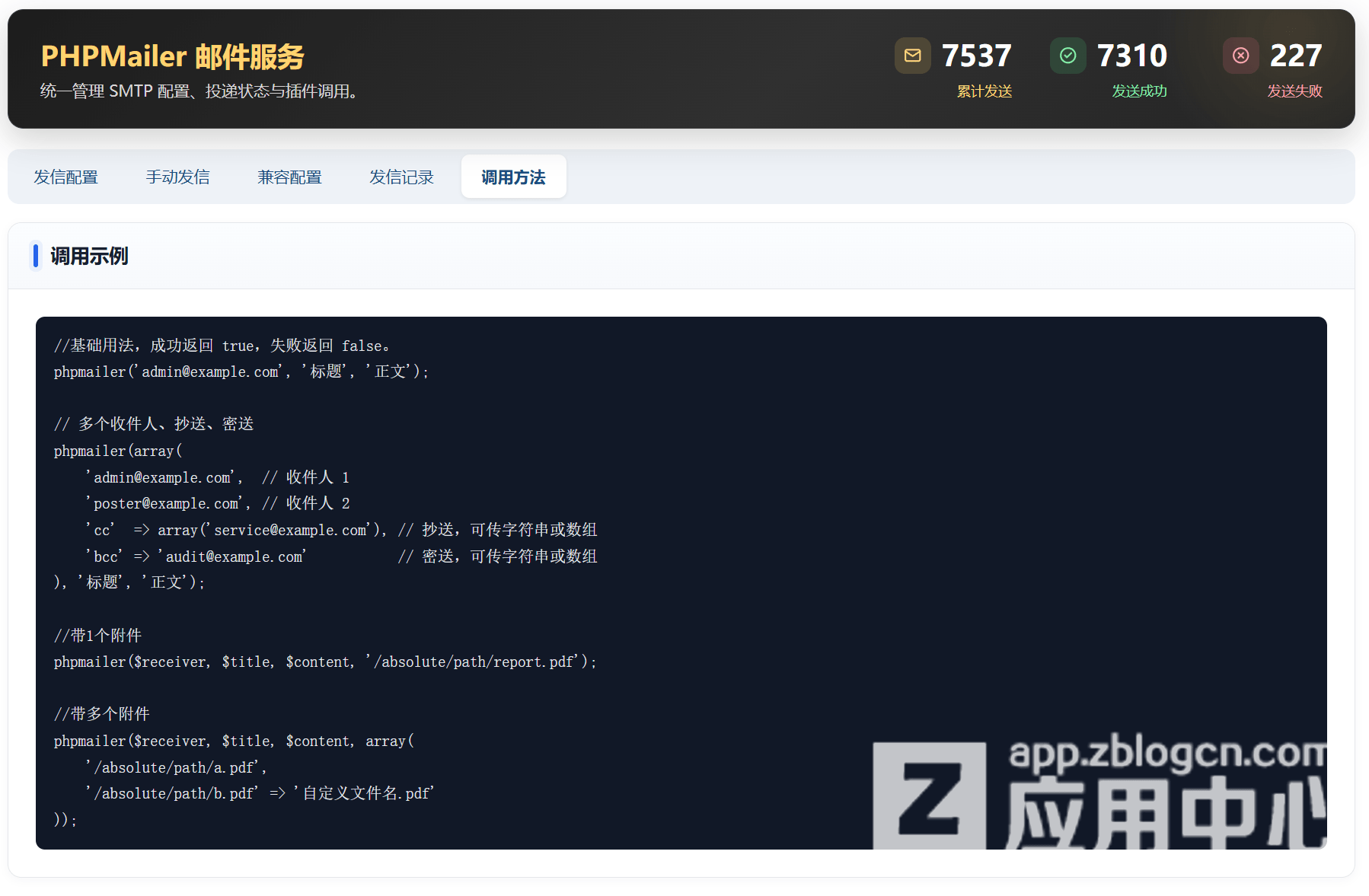Click the line with comment '收件人 1'
This screenshot has height=896, width=1369.
[x=218, y=477]
